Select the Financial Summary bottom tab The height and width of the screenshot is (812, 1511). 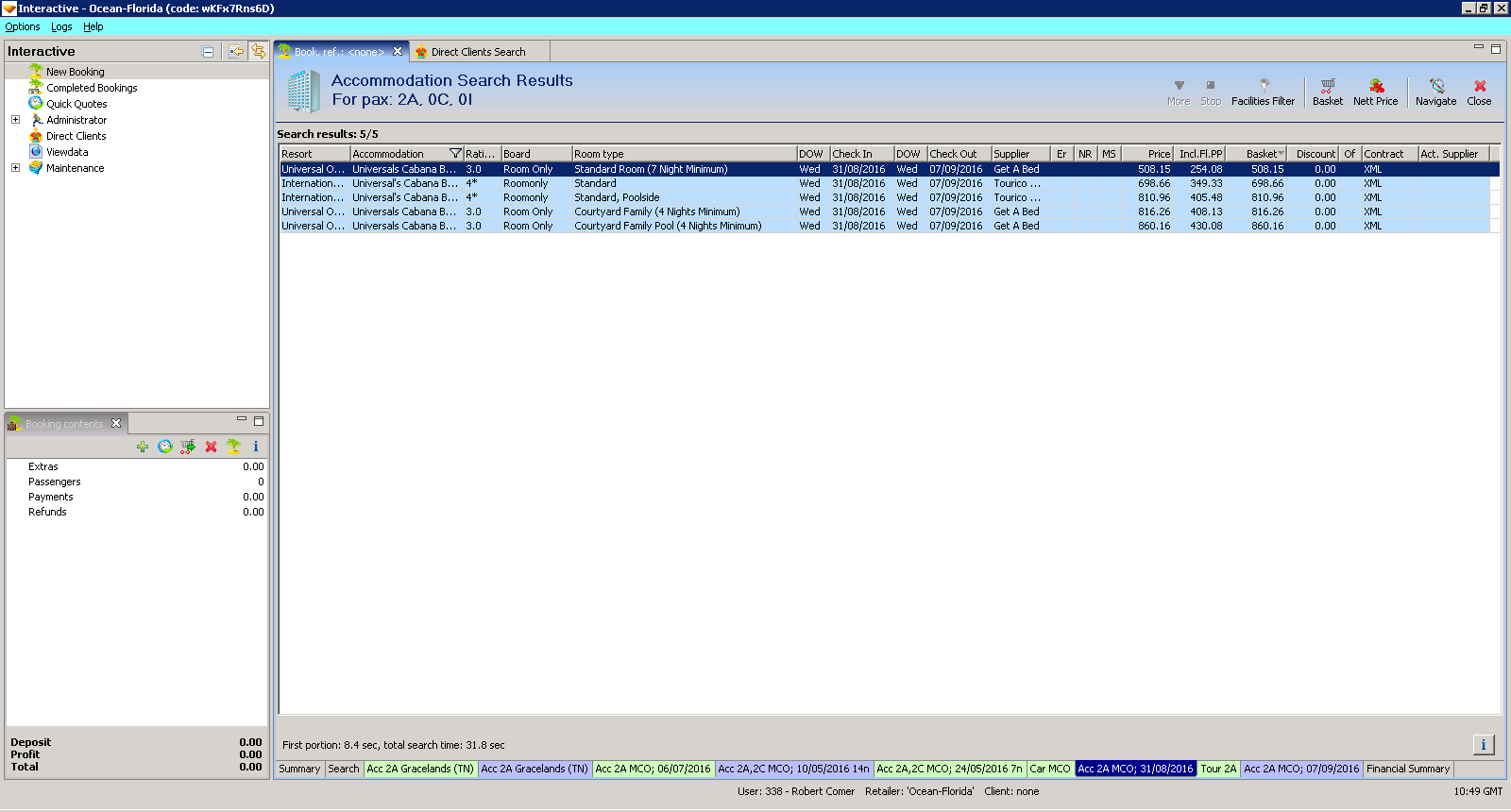tap(1407, 769)
